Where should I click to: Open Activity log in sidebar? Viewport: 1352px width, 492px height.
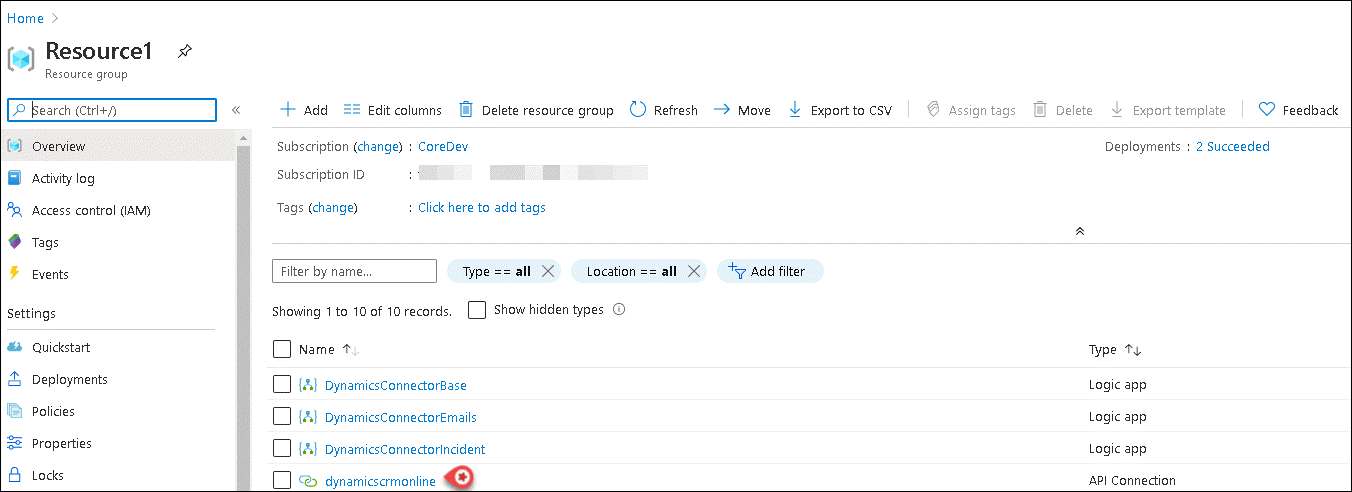63,178
